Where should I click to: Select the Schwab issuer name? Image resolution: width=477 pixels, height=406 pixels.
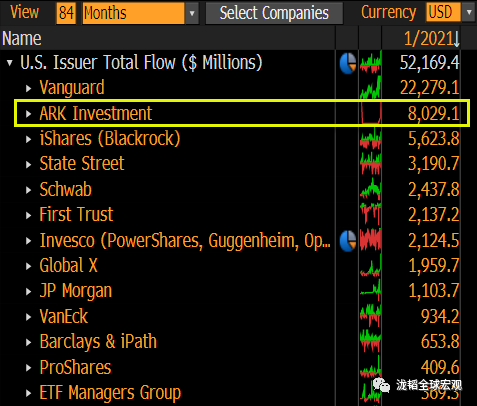(x=66, y=189)
